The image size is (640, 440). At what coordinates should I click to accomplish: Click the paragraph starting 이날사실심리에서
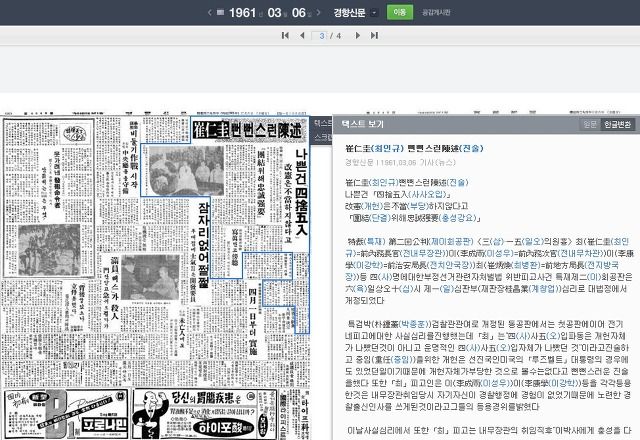[x=489, y=431]
